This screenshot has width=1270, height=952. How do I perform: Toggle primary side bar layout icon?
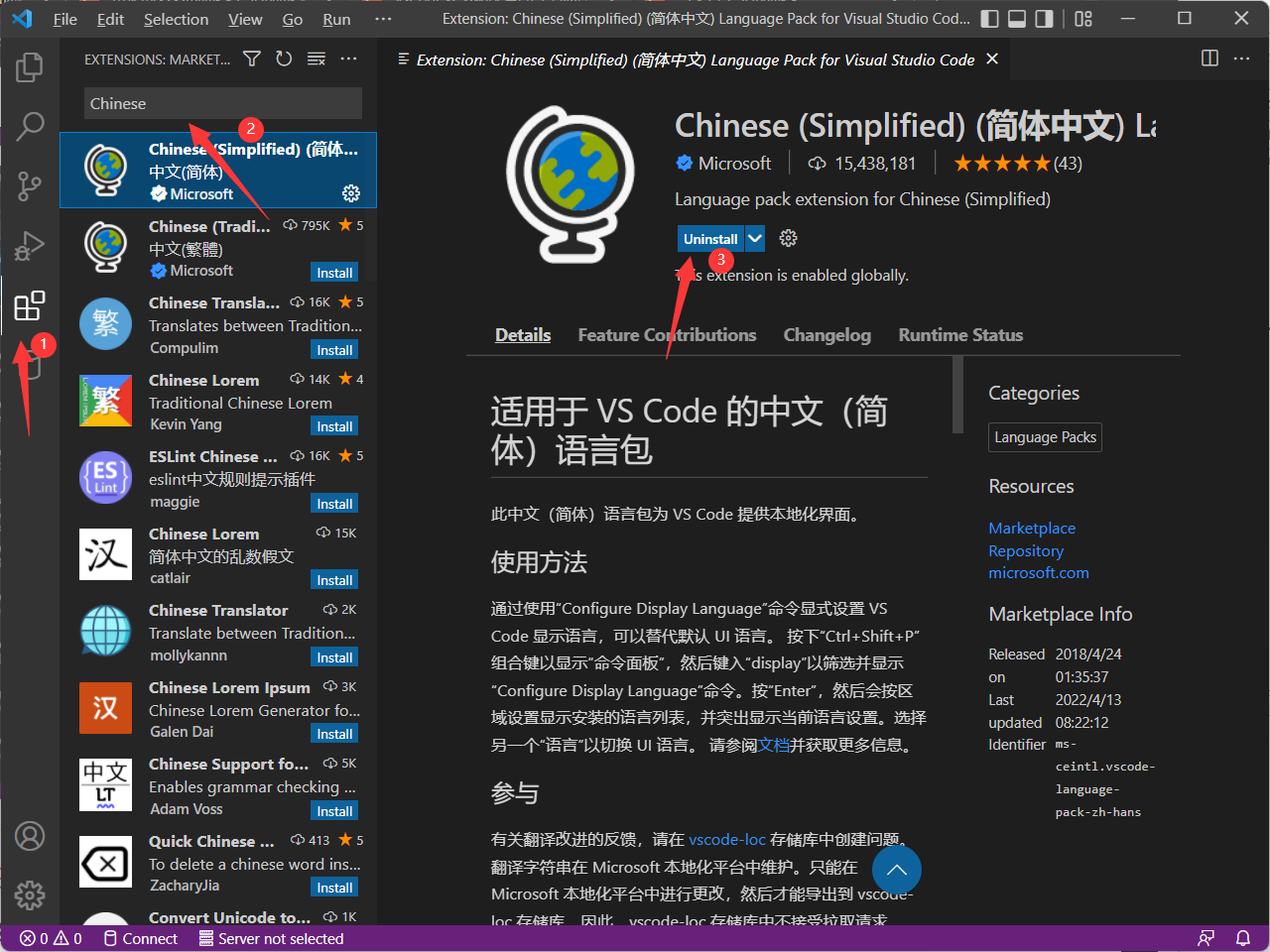click(989, 19)
